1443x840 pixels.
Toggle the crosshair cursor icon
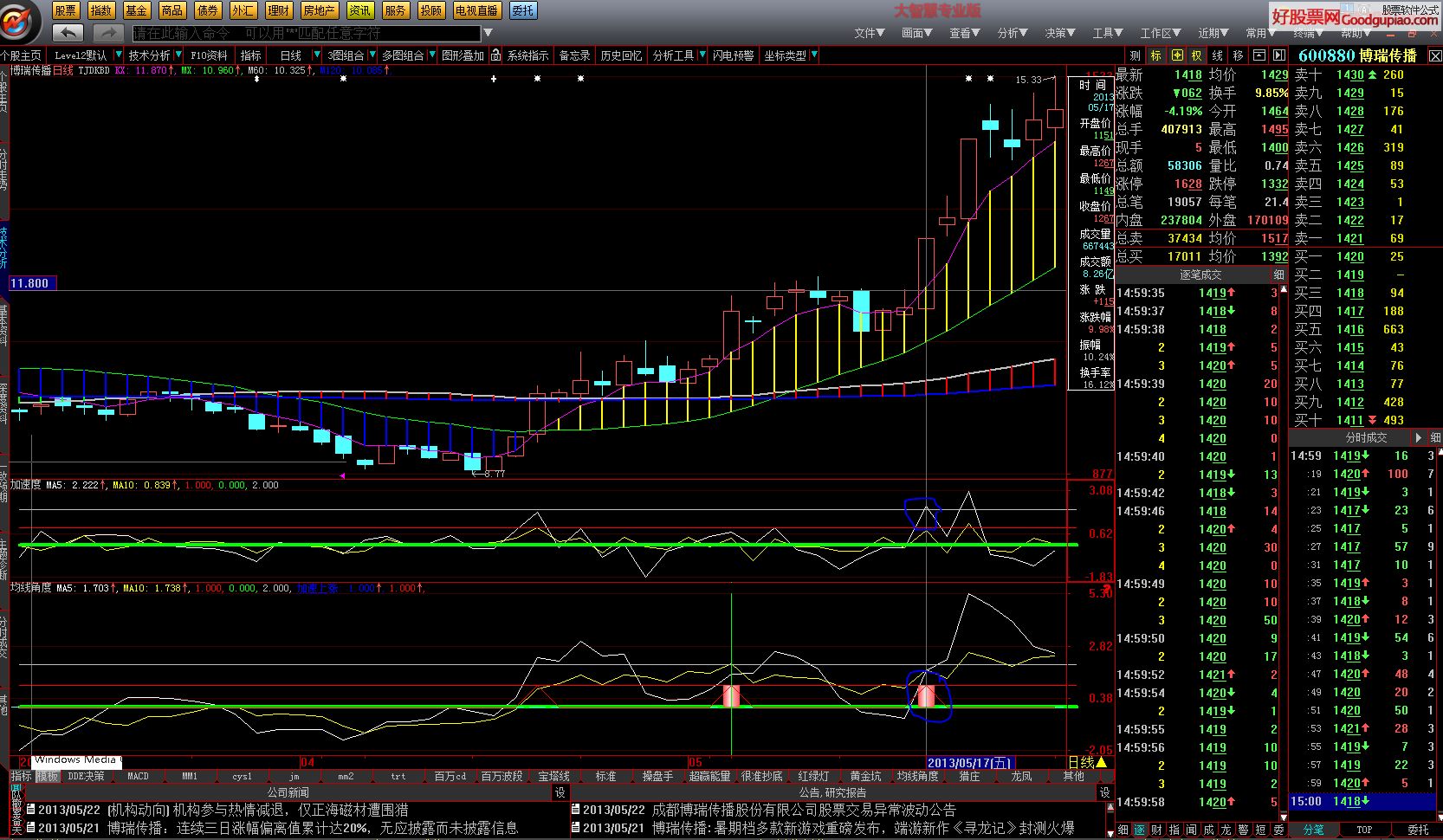click(x=1176, y=55)
